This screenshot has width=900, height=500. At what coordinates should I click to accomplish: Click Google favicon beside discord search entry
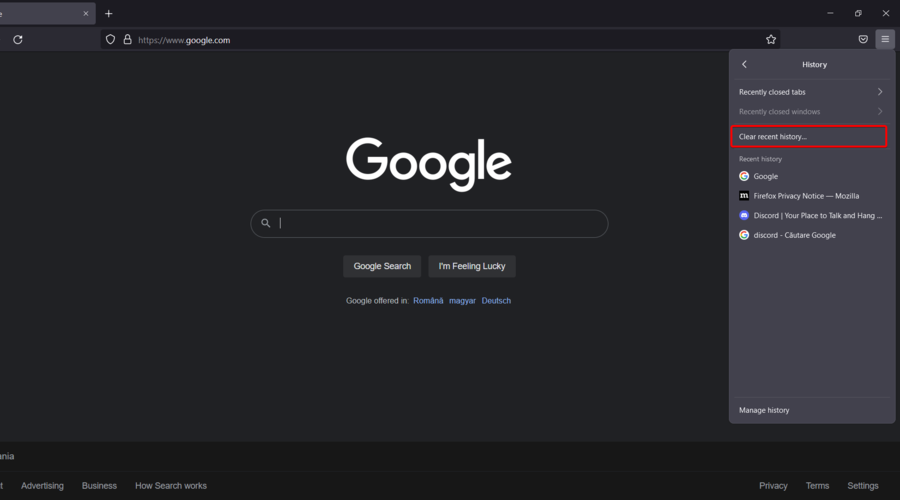(744, 235)
